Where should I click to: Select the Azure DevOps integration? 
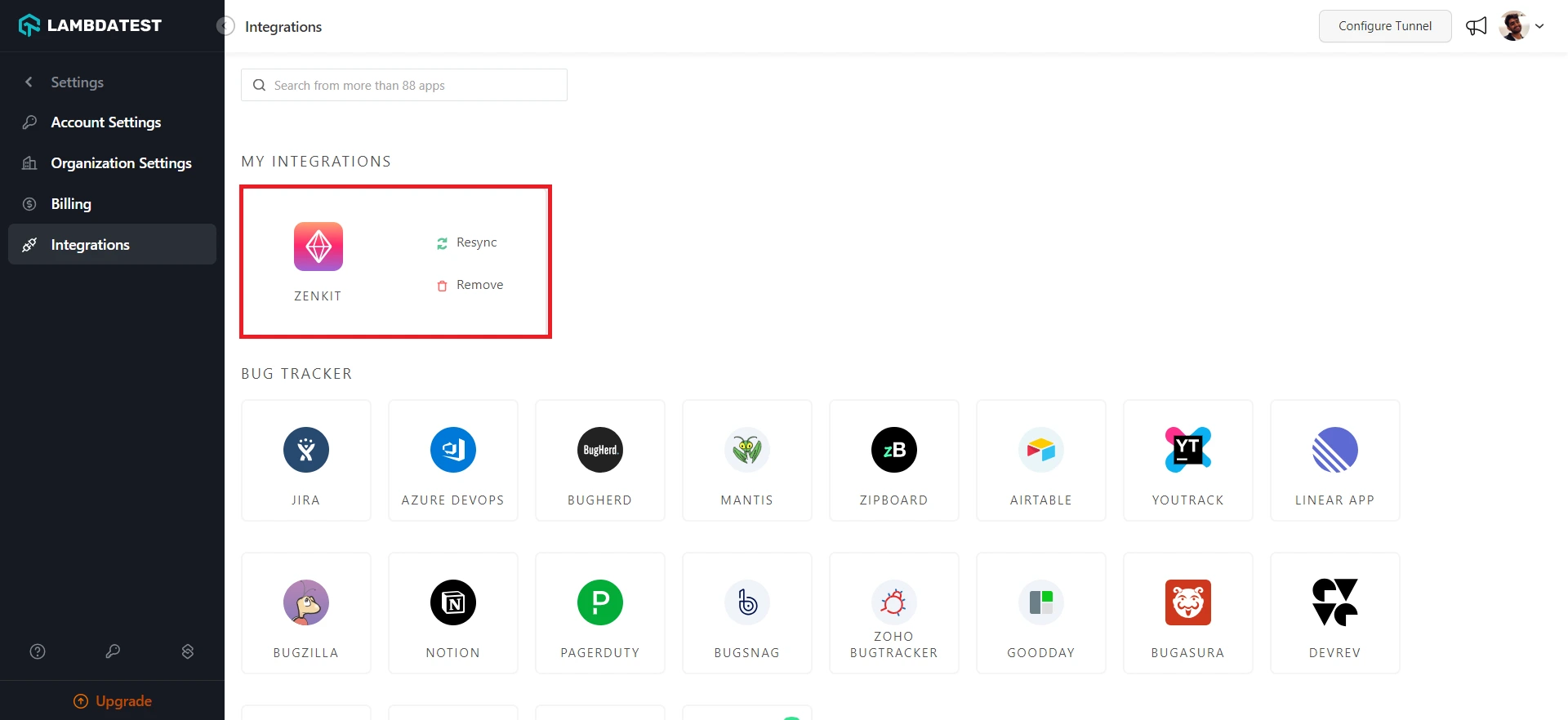[453, 450]
